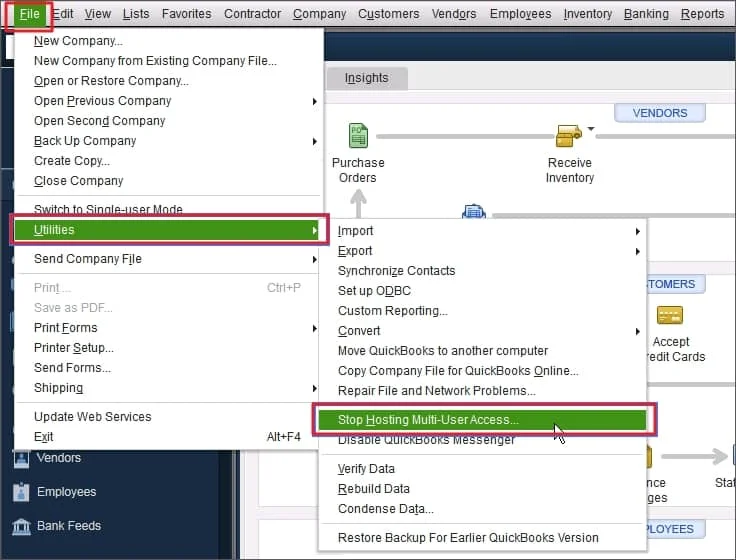
Task: Expand the Open Previous Company submenu
Action: click(314, 101)
